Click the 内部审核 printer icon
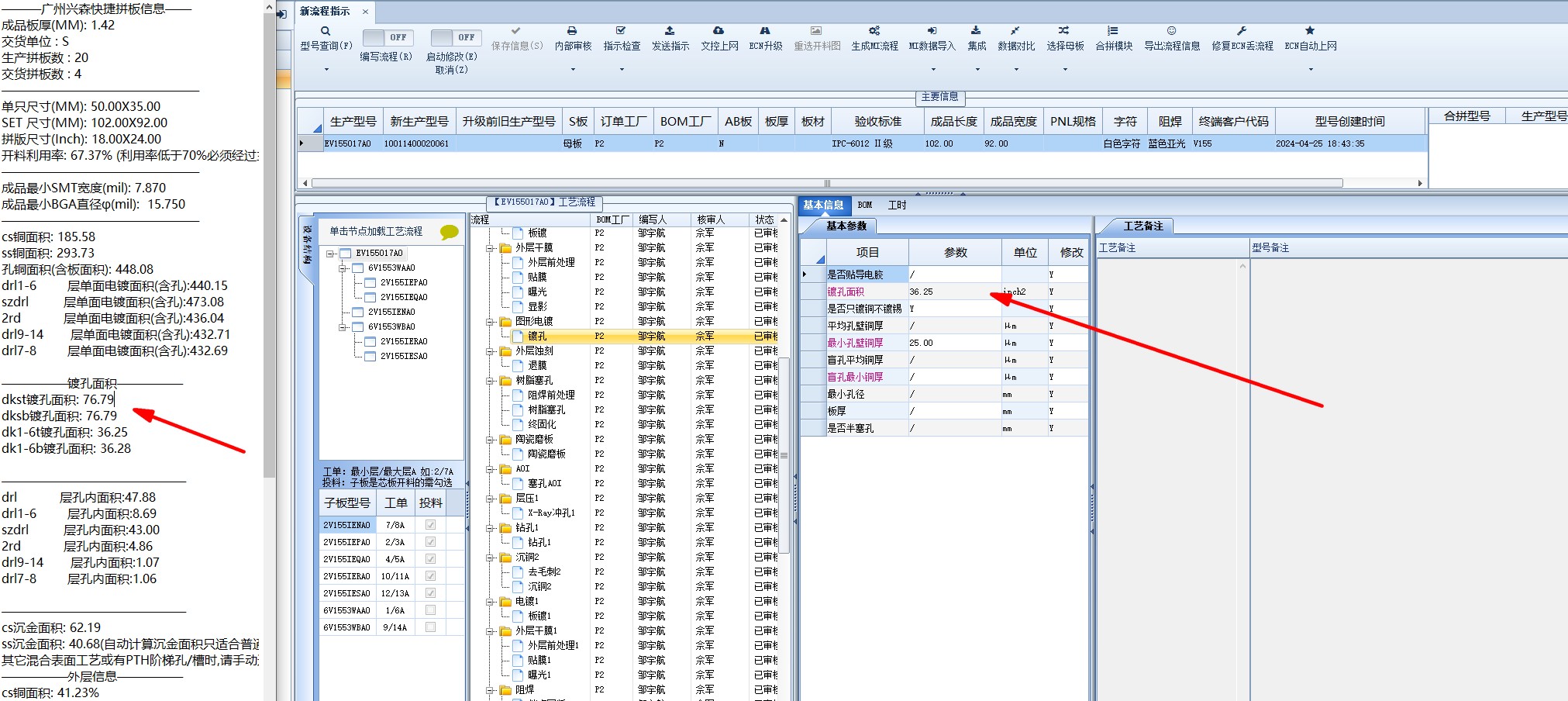This screenshot has height=701, width=1568. [x=572, y=31]
